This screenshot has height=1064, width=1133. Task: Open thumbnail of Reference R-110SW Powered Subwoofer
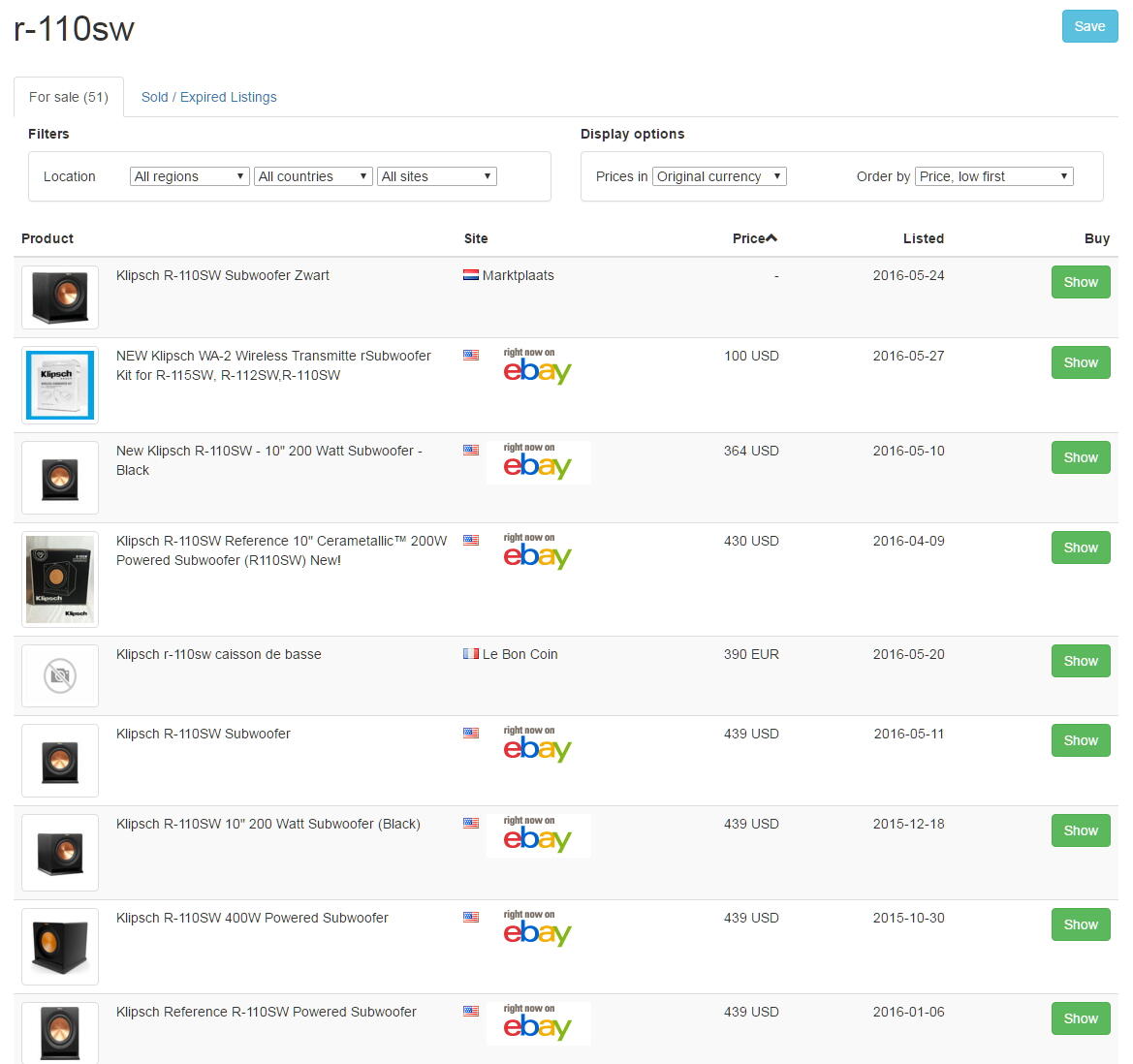coord(60,1033)
